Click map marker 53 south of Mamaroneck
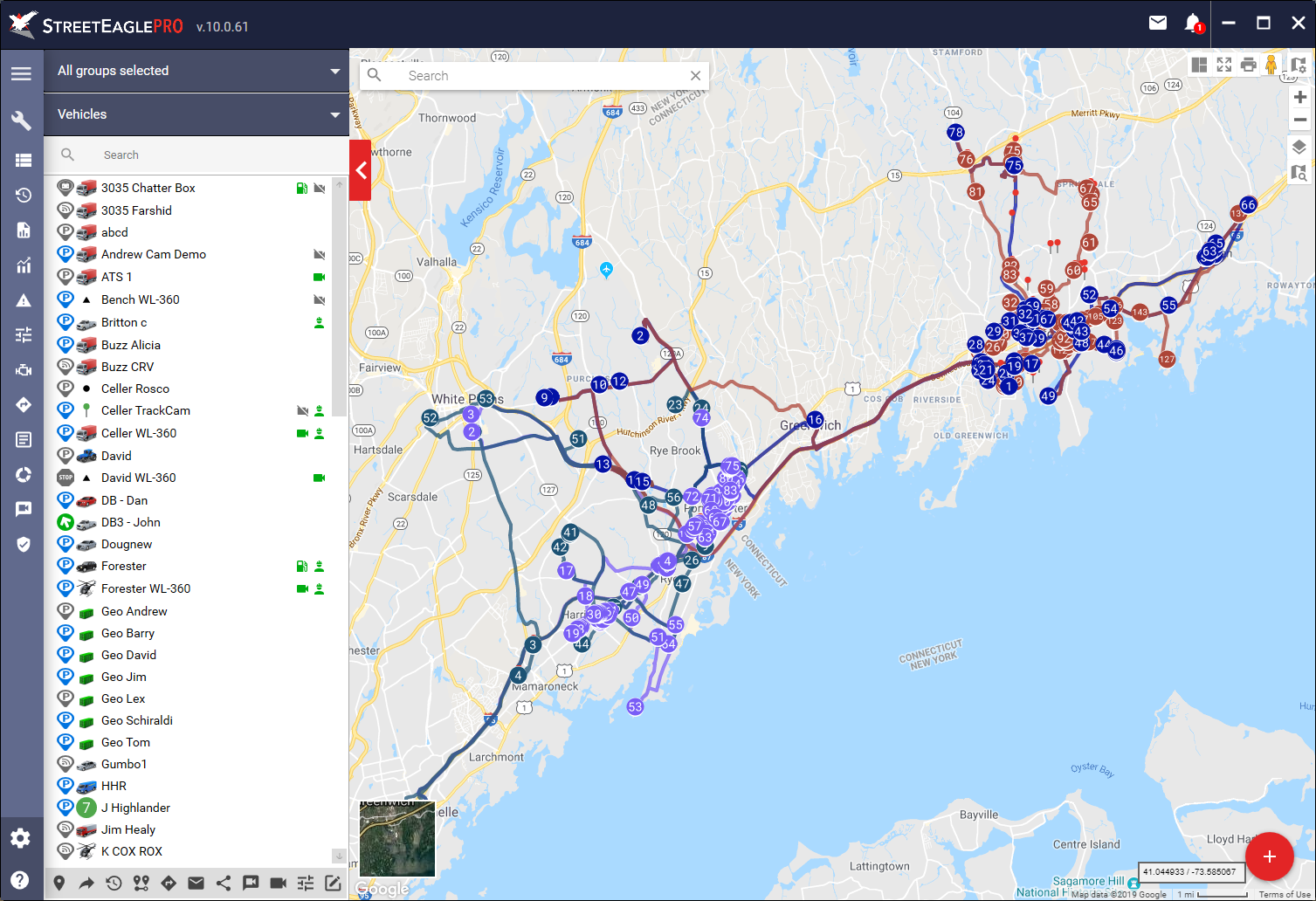The height and width of the screenshot is (901, 1316). [635, 706]
